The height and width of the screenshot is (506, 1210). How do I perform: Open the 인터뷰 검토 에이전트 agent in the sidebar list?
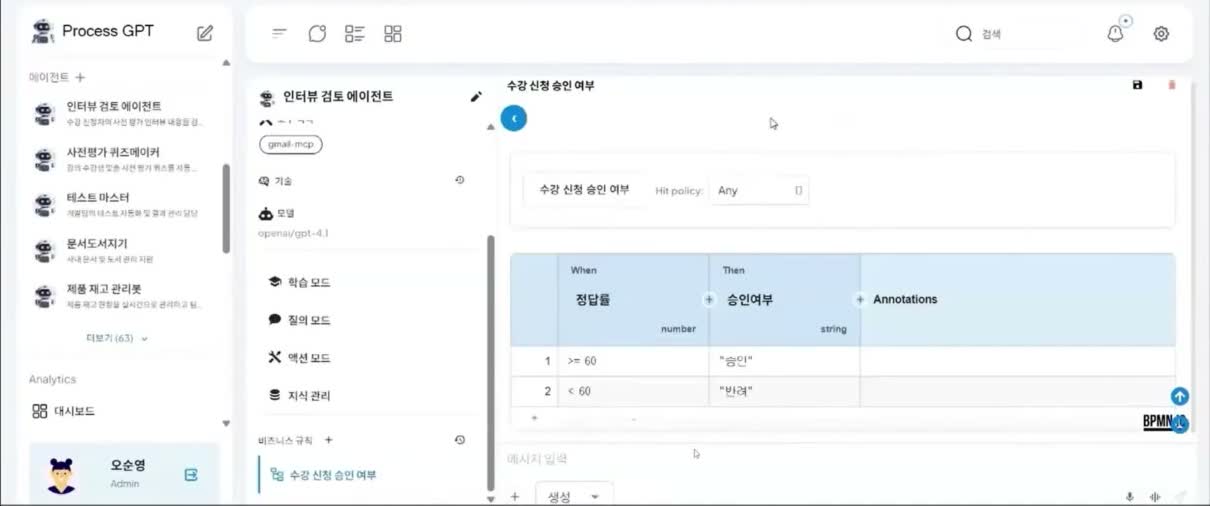tap(118, 113)
